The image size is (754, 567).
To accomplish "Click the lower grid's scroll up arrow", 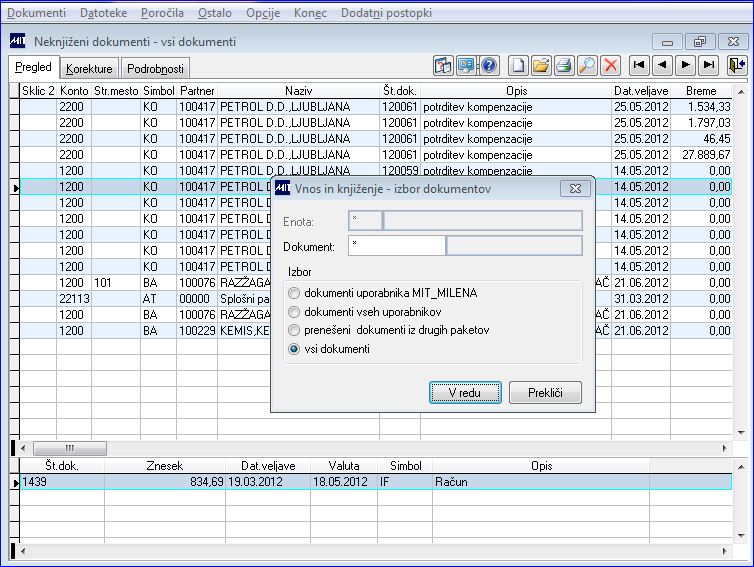I will (x=741, y=467).
